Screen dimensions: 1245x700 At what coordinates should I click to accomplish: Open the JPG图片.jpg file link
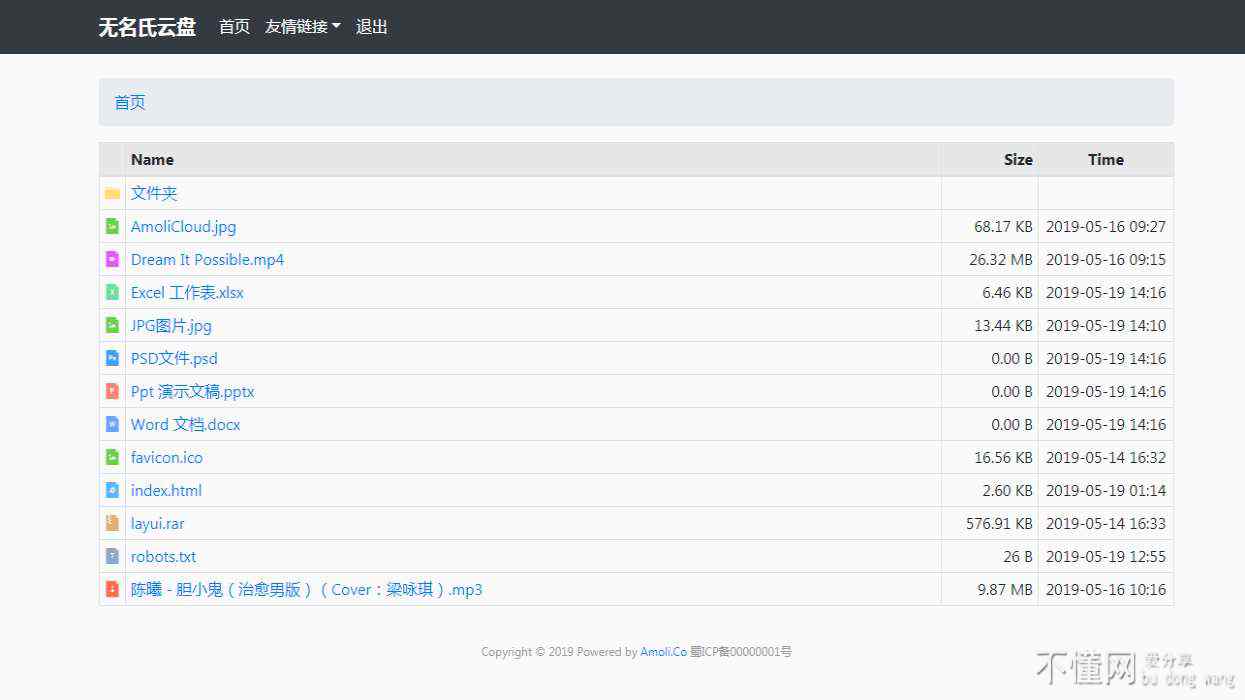(171, 325)
